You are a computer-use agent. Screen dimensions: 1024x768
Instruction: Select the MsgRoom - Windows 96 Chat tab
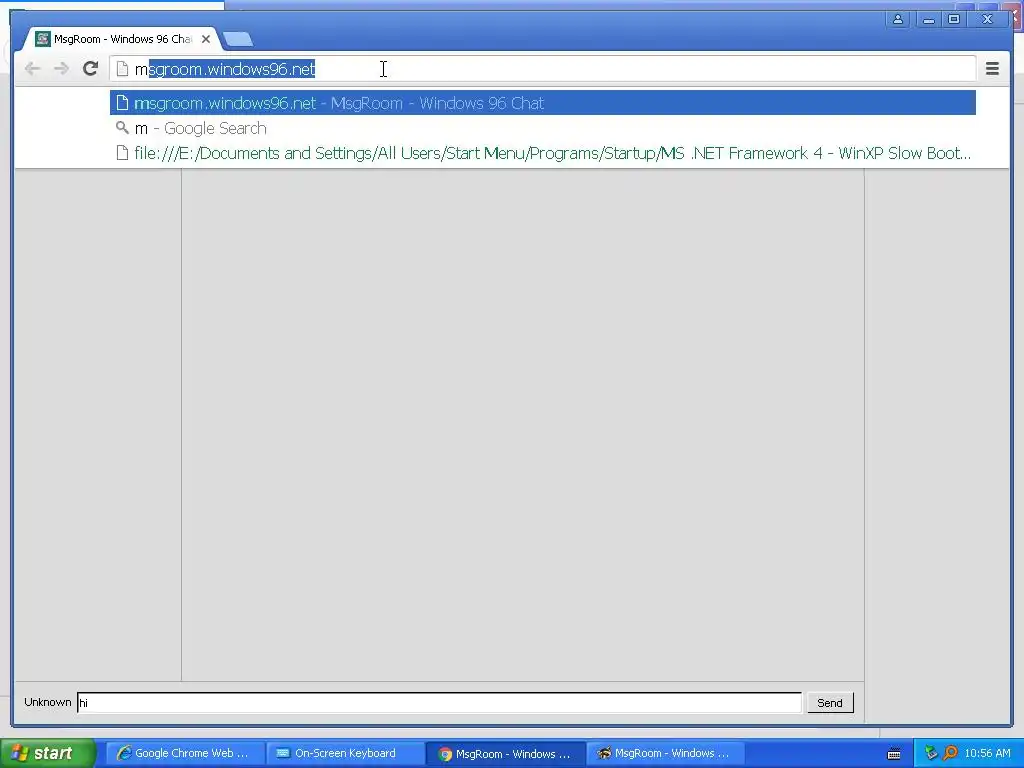pyautogui.click(x=121, y=39)
